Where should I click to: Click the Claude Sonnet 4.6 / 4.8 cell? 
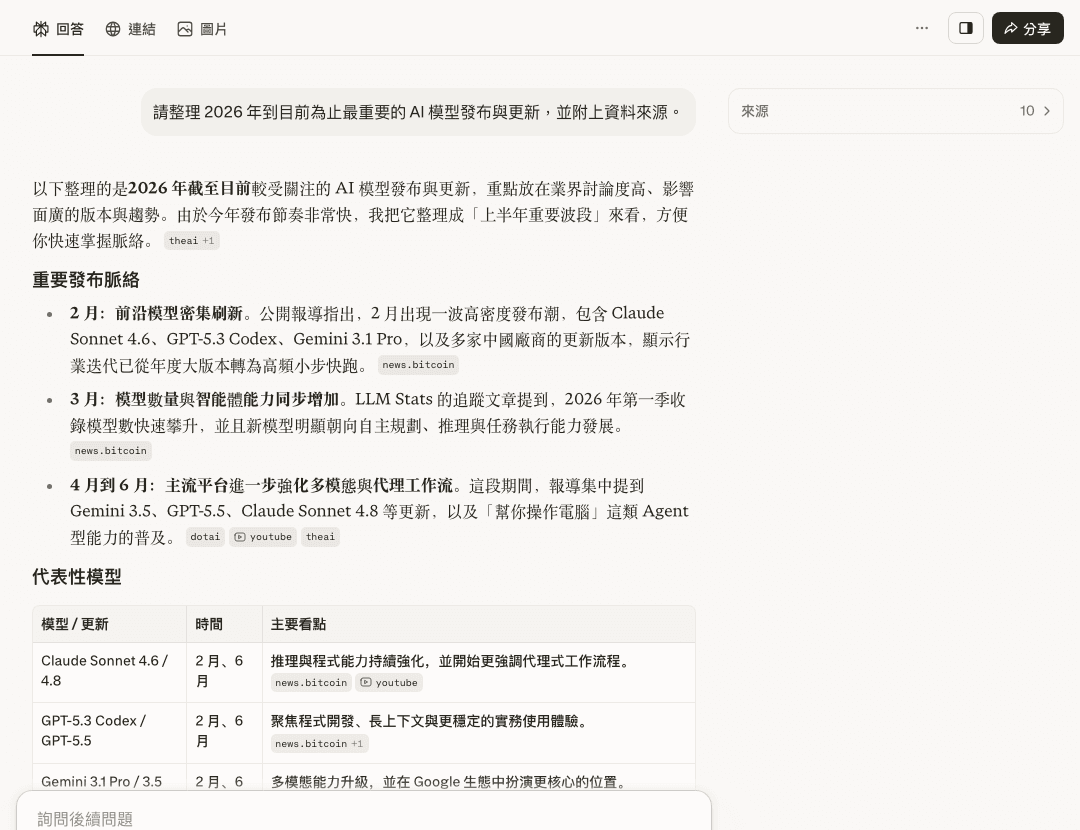coord(110,671)
